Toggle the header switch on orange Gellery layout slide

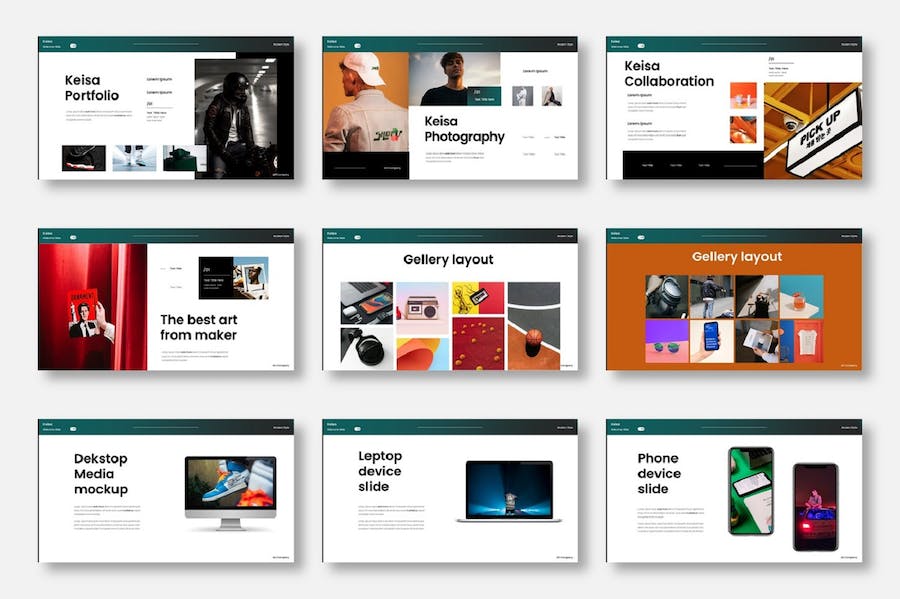coord(641,238)
